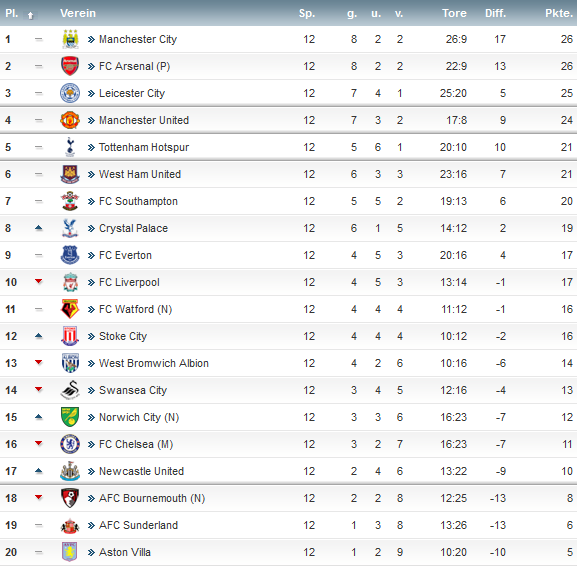Screen dimensions: 577x566
Task: Click the Manchester City club crest
Action: coord(70,39)
